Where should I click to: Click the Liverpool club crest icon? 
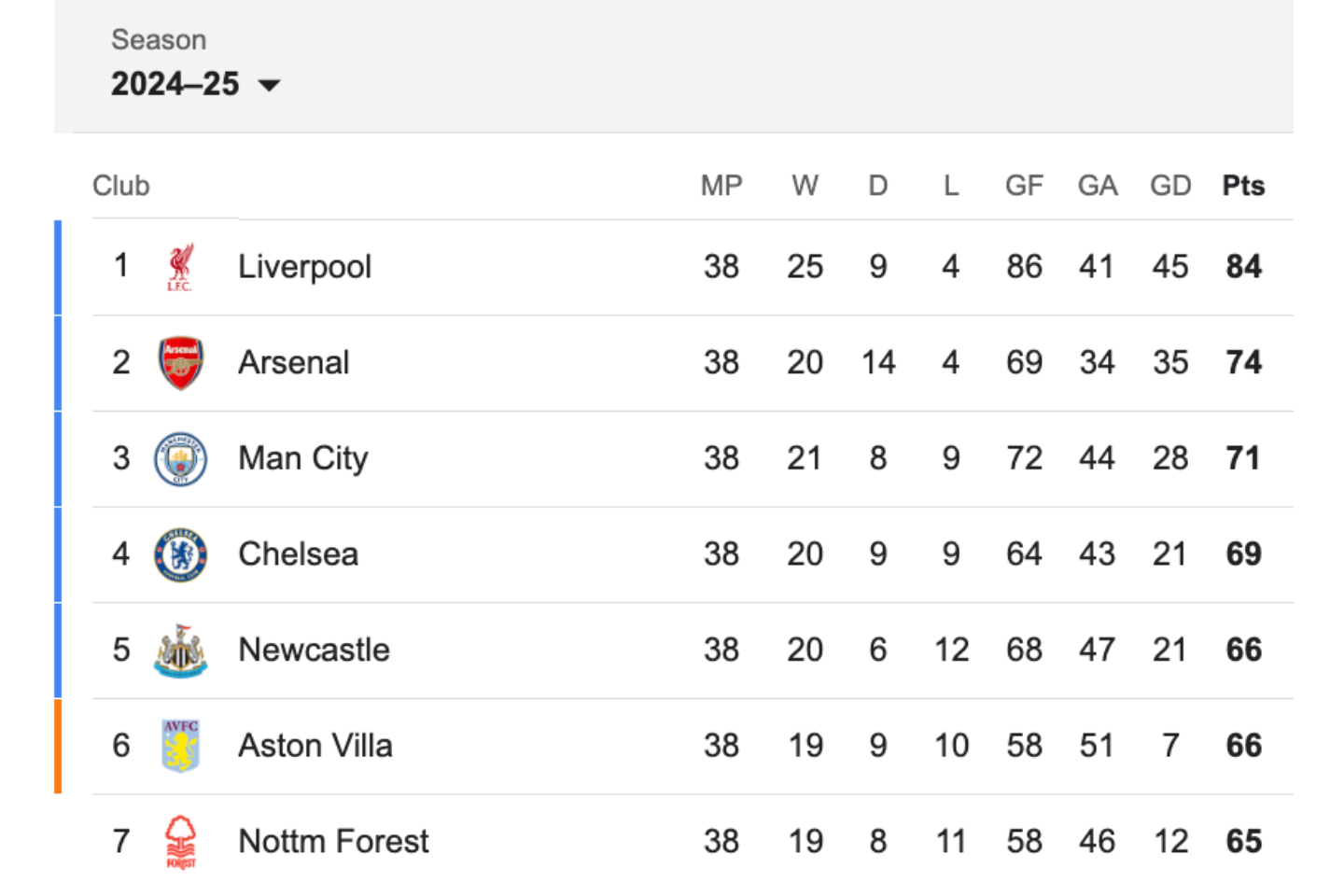point(180,268)
